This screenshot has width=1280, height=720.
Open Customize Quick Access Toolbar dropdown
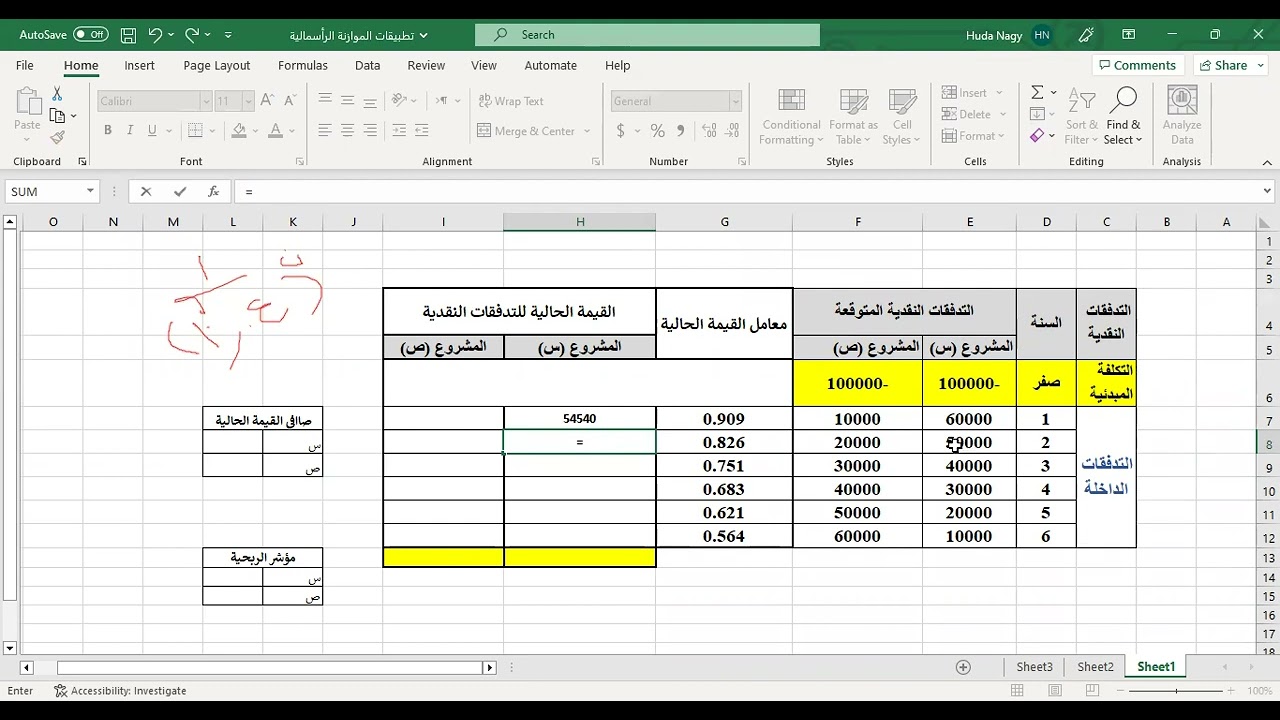pos(228,35)
